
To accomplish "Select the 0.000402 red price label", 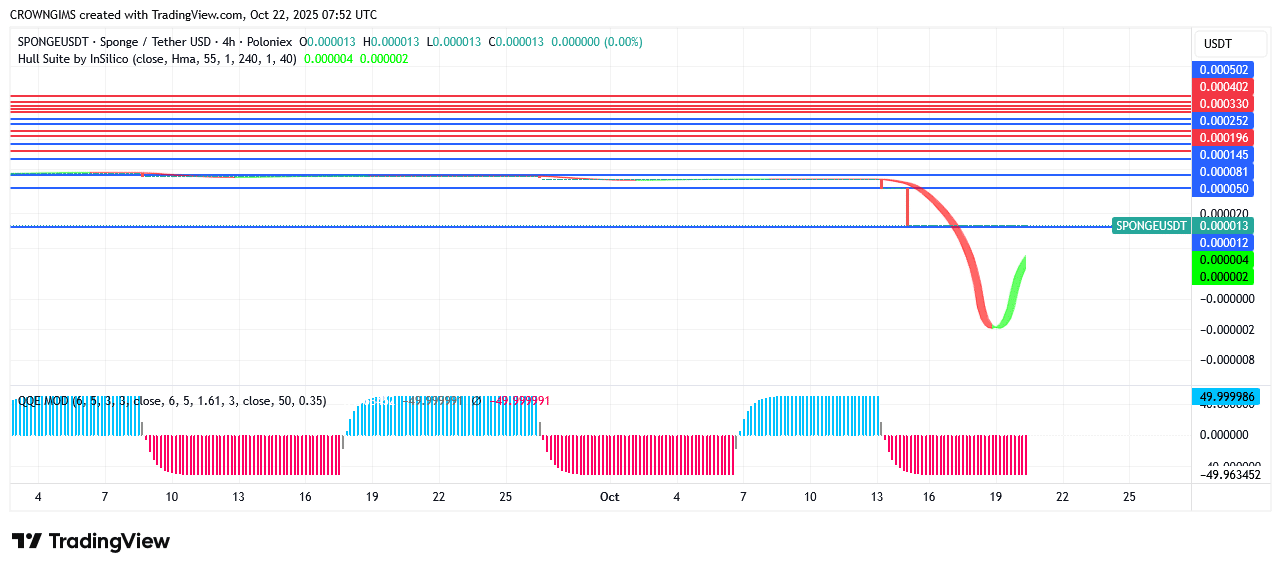I will click(x=1223, y=87).
